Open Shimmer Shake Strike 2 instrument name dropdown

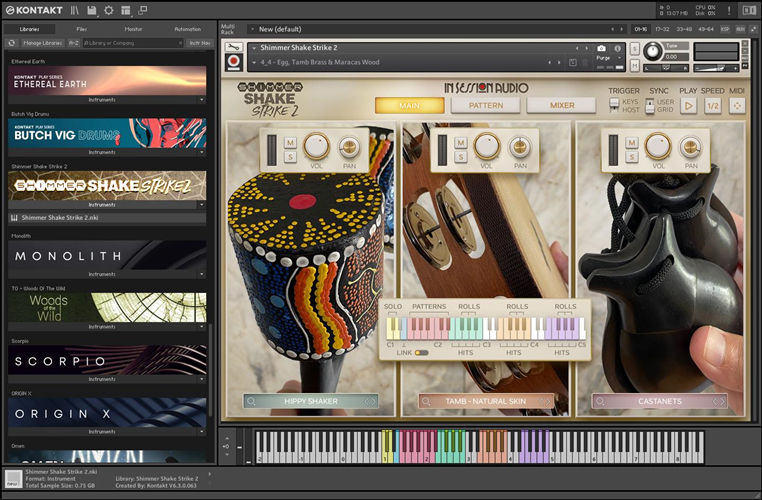(x=254, y=48)
